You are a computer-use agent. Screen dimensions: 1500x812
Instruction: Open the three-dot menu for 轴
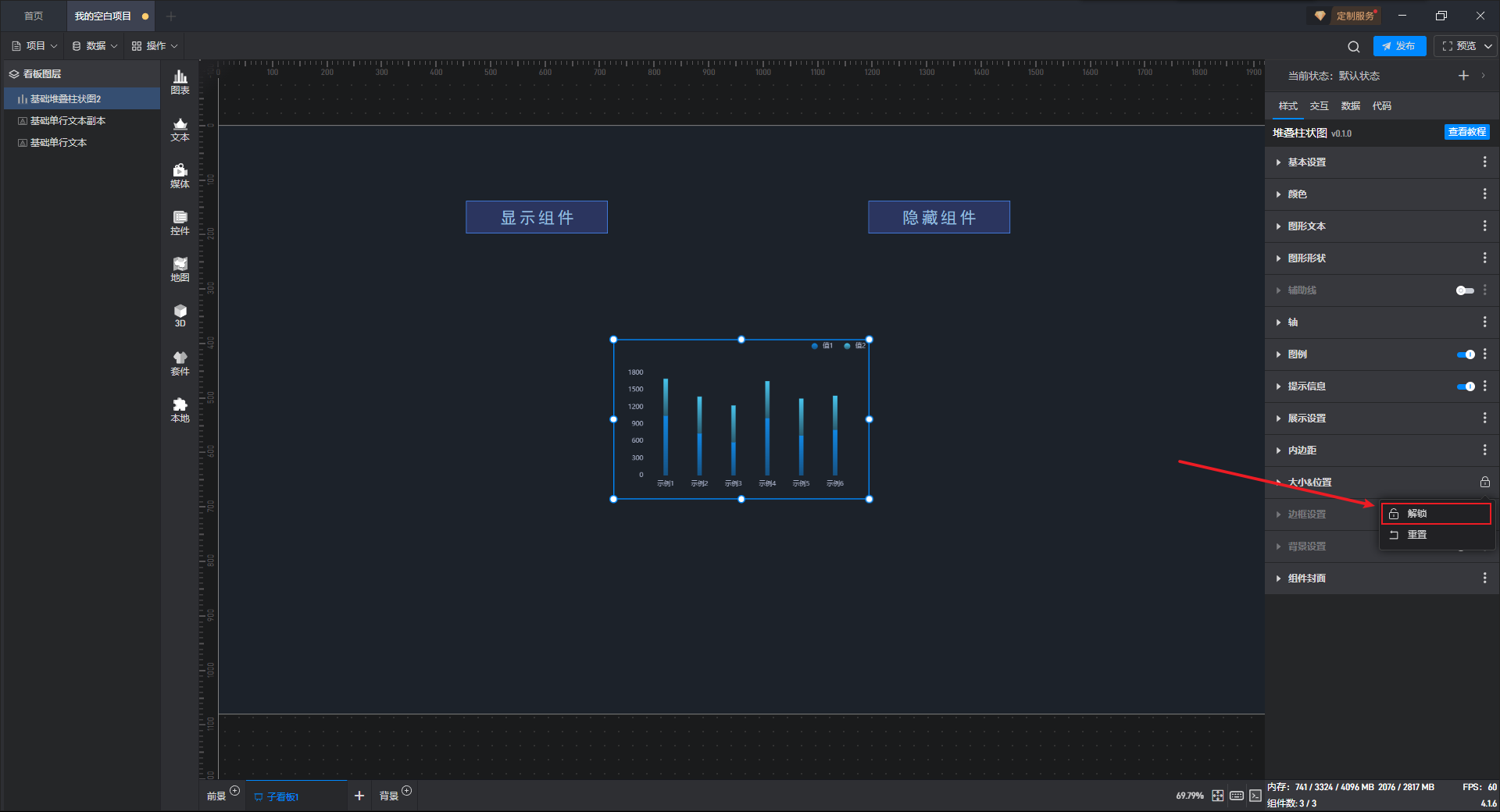1484,322
